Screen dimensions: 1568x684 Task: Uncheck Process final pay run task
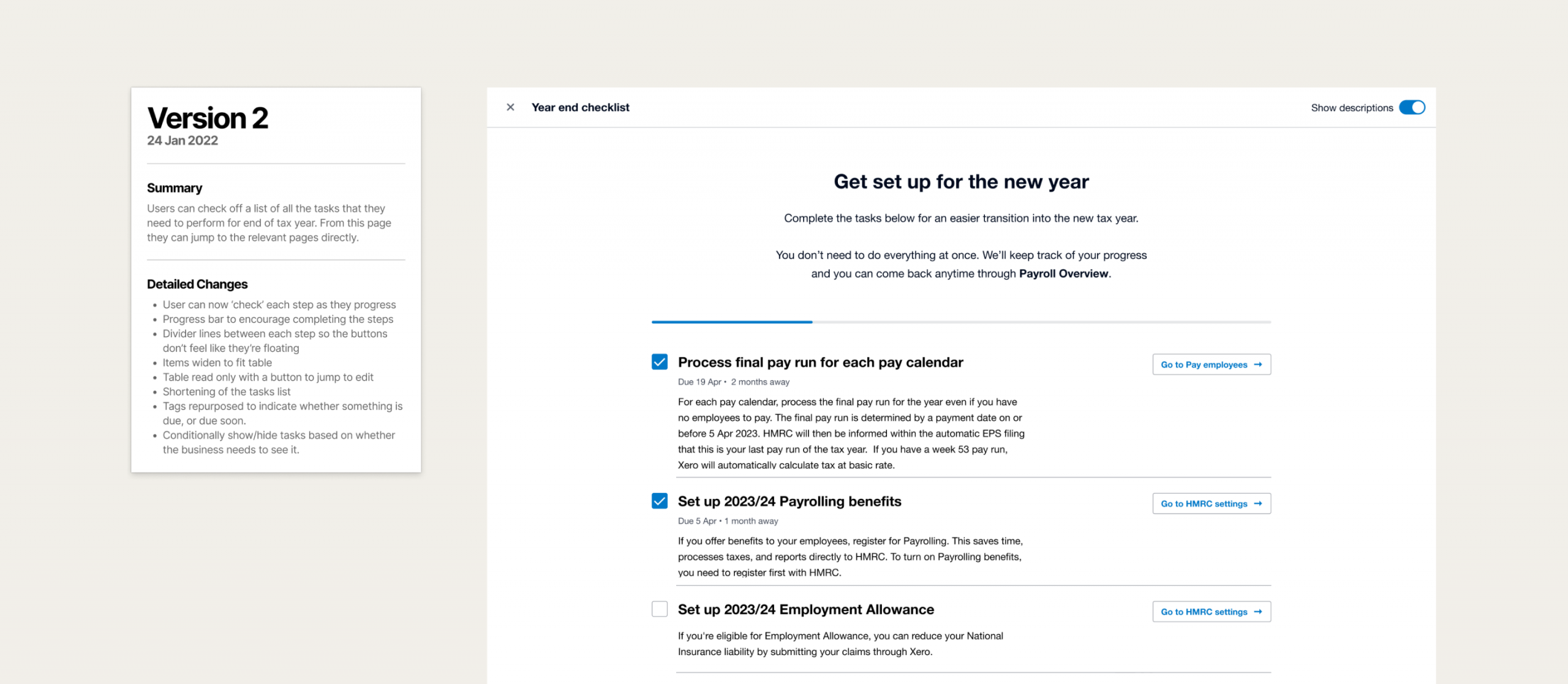660,362
